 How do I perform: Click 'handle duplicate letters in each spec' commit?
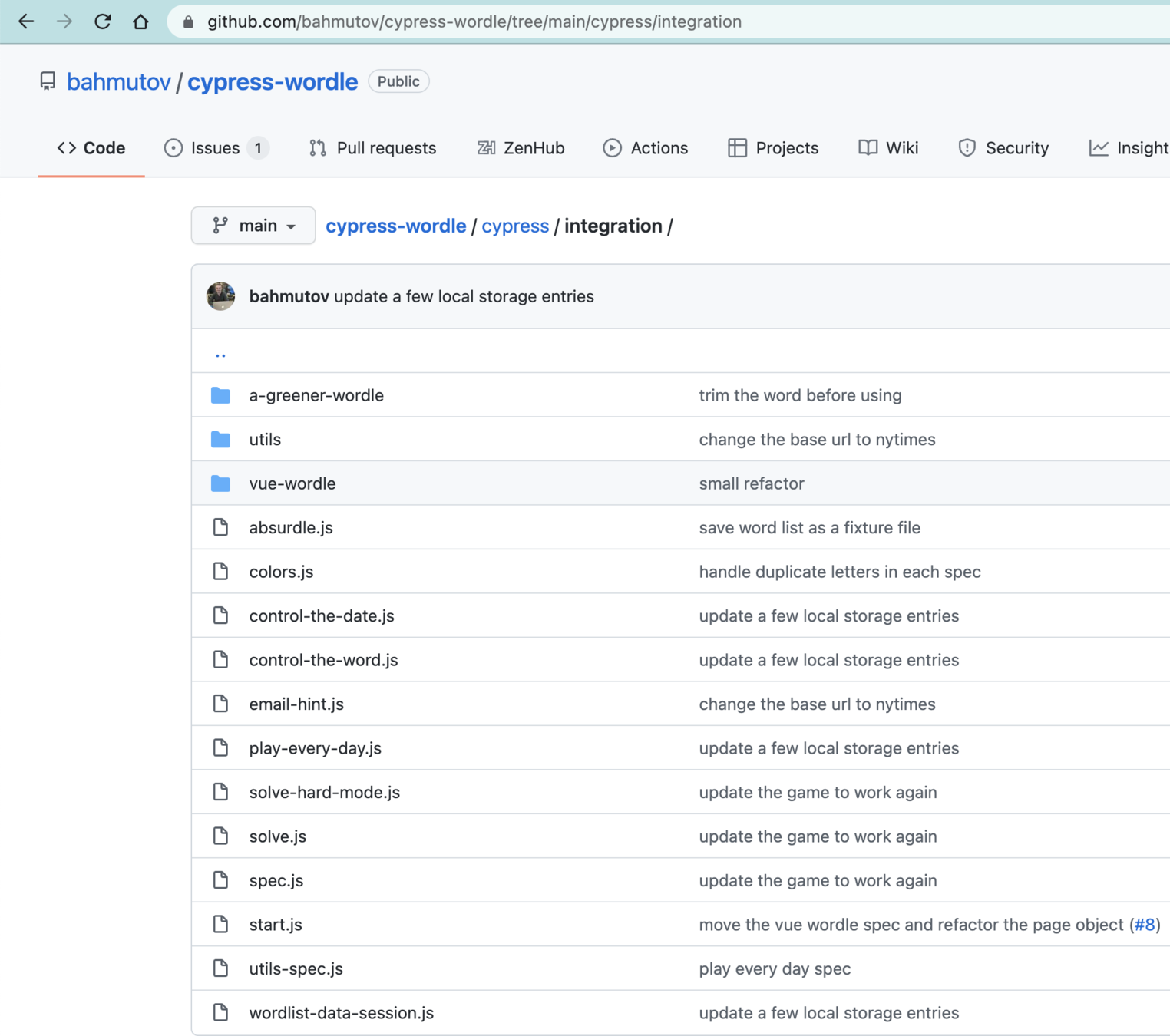pos(840,572)
